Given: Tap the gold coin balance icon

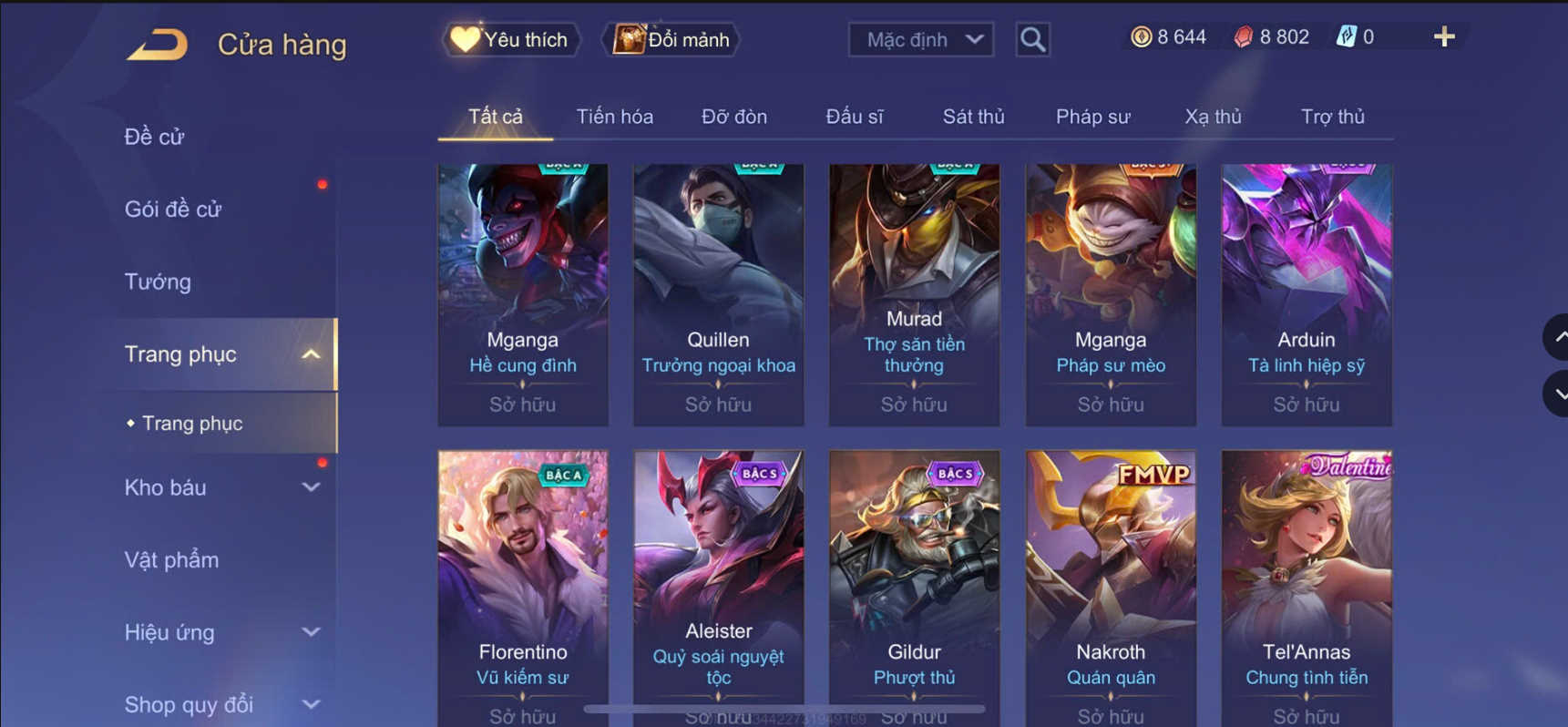Looking at the screenshot, I should click(1141, 36).
